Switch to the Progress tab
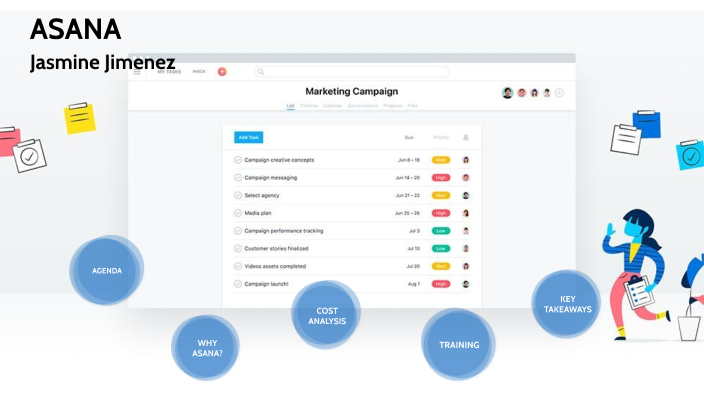 [x=392, y=106]
